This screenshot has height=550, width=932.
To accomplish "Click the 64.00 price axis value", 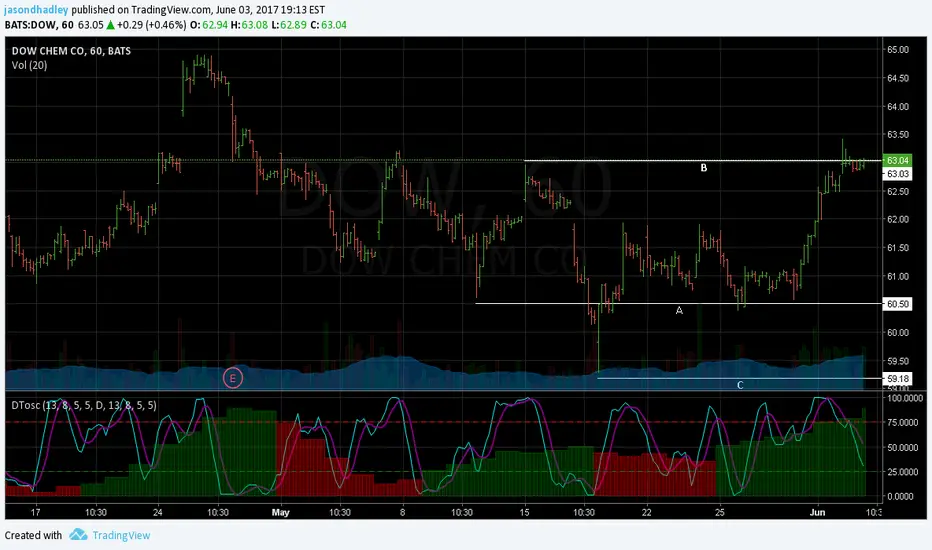I will [898, 106].
